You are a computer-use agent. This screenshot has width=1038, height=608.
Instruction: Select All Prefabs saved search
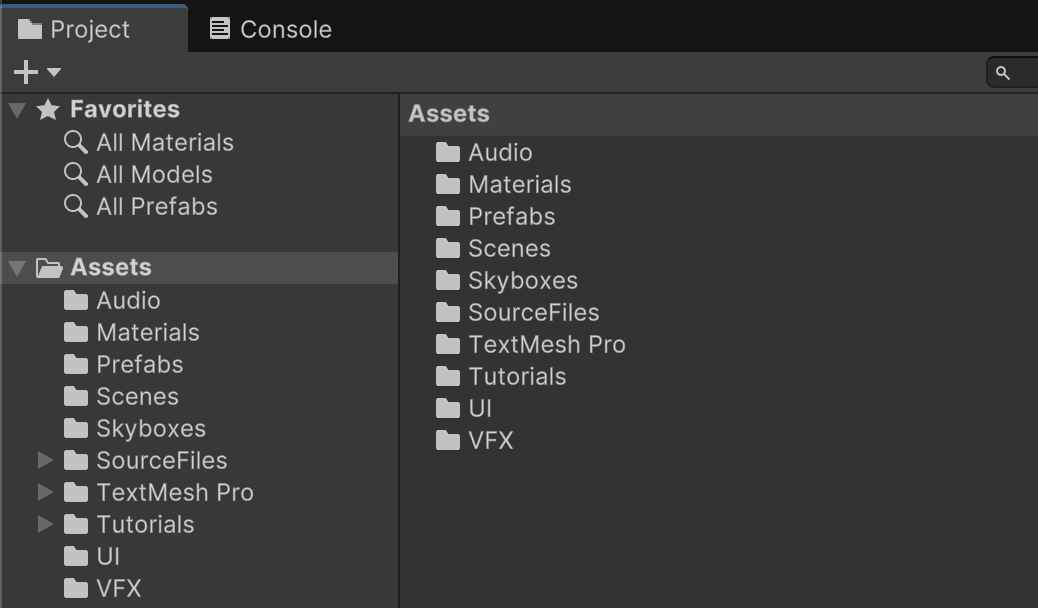point(140,207)
